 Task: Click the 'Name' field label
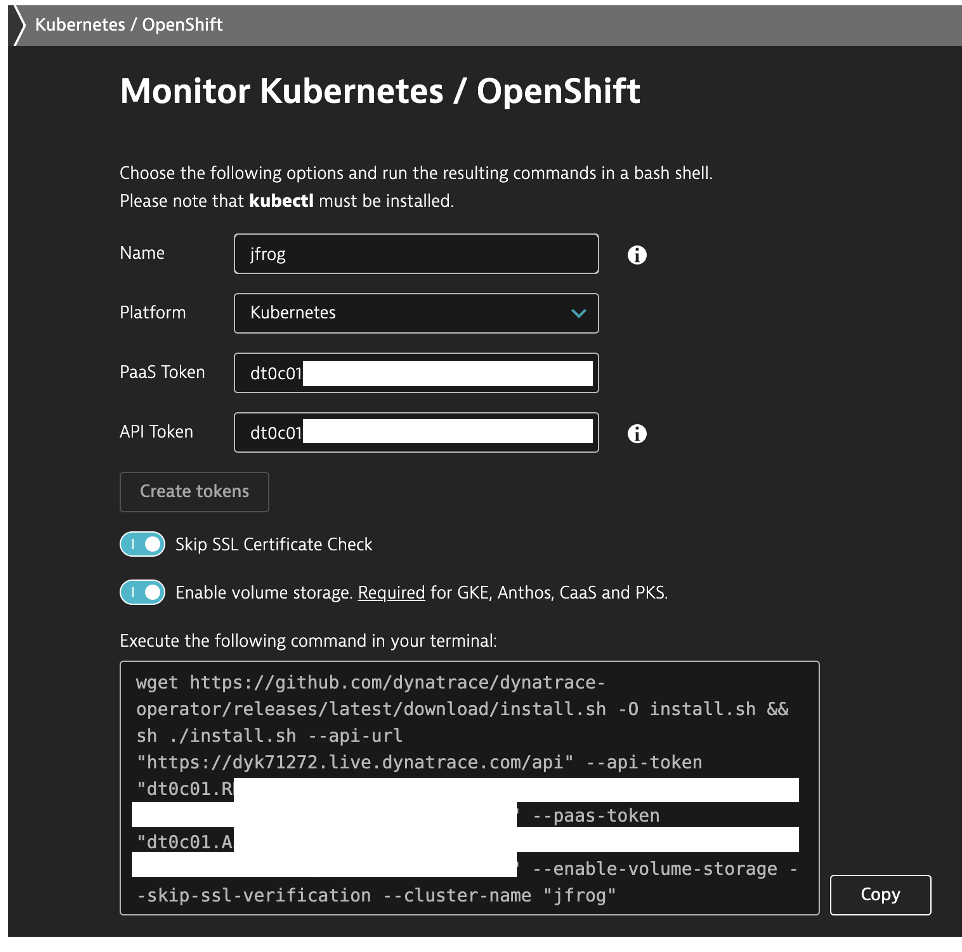pos(142,253)
